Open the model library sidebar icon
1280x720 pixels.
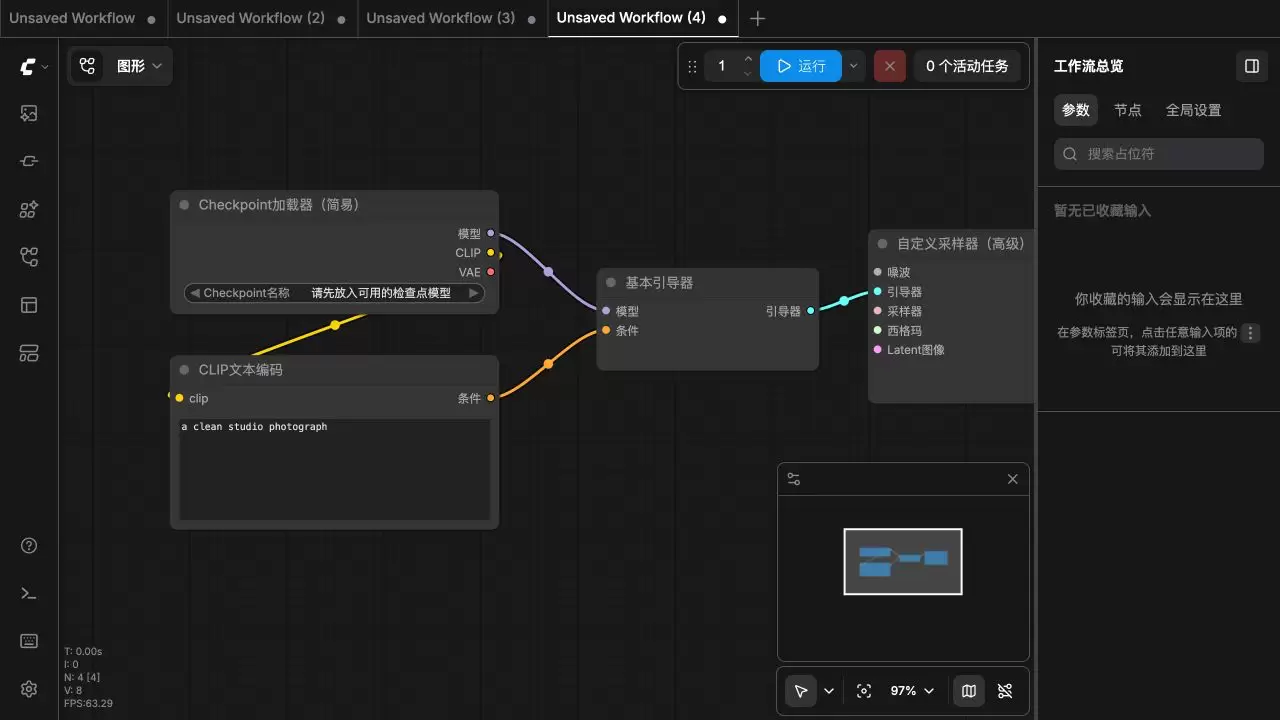[x=29, y=210]
